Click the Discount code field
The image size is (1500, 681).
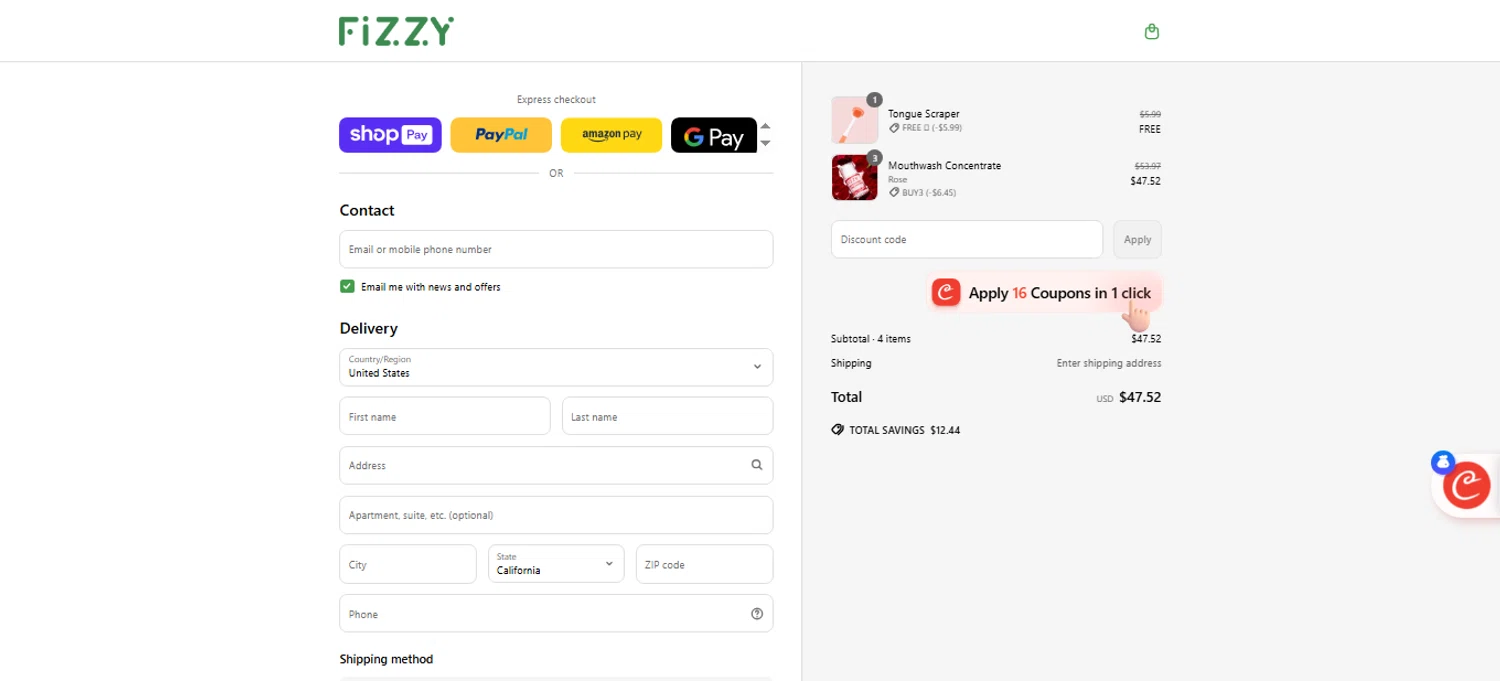coord(967,239)
